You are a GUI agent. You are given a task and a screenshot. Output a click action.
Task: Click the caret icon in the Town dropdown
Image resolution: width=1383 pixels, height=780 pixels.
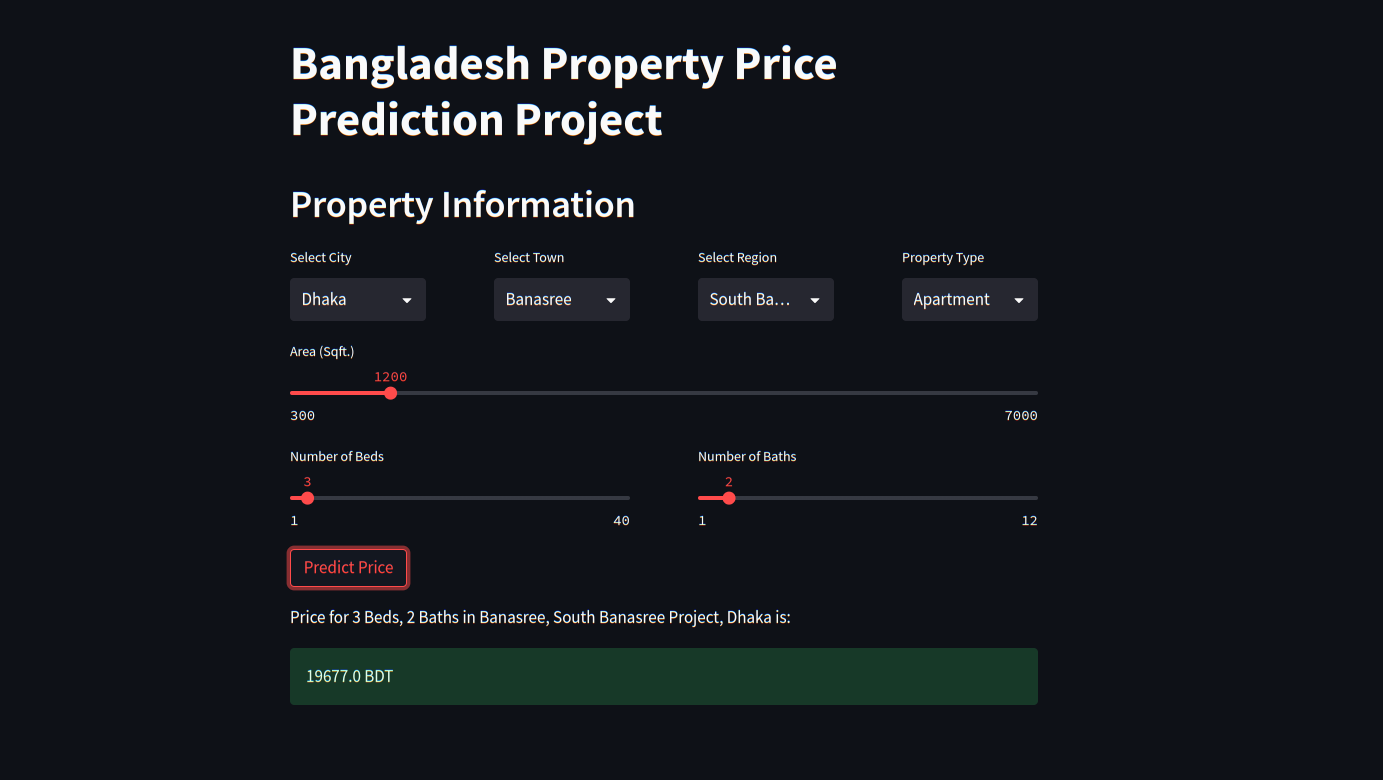coord(611,300)
